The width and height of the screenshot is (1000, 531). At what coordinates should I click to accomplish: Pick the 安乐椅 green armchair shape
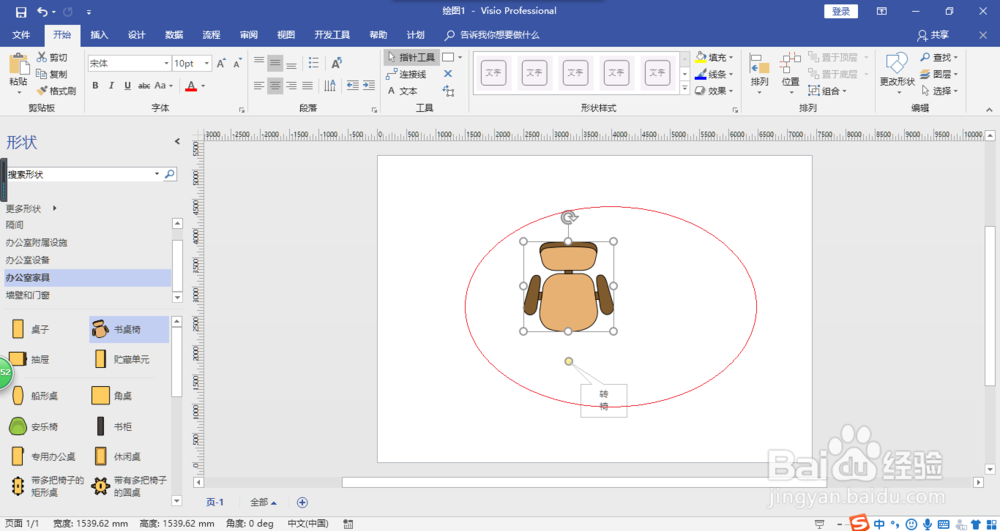coord(18,426)
